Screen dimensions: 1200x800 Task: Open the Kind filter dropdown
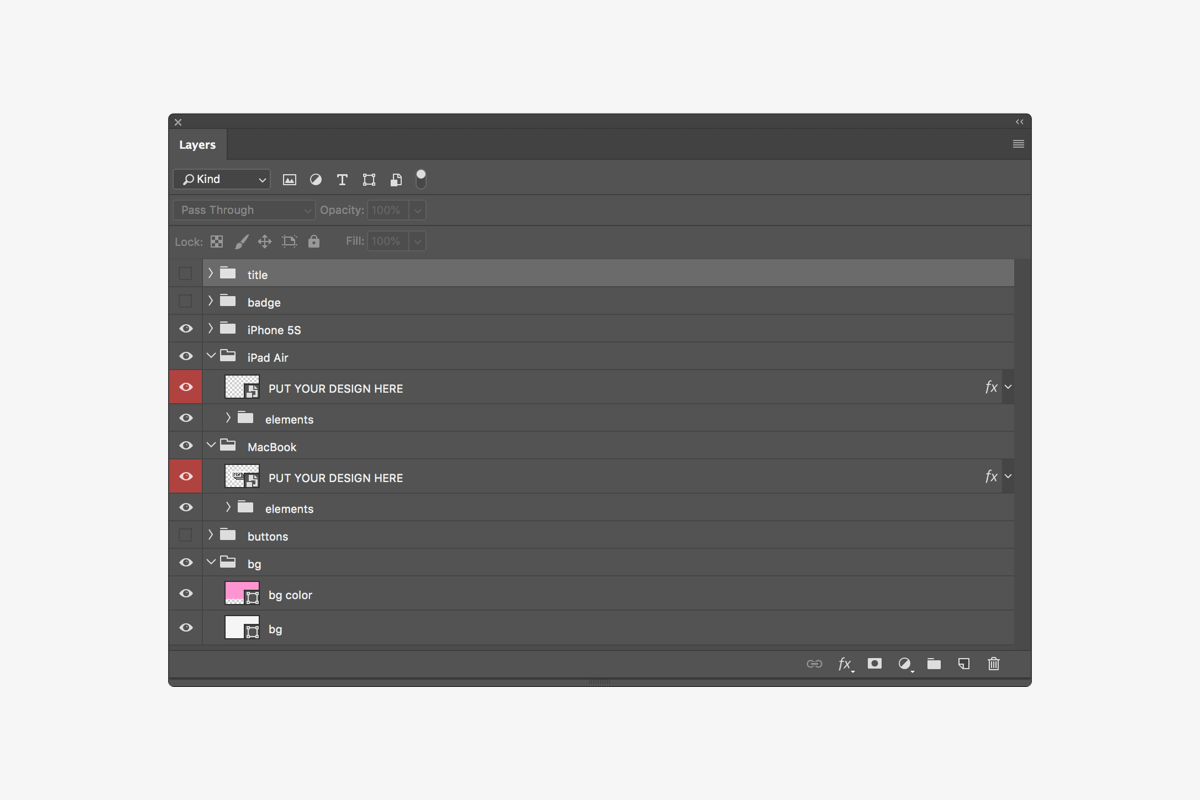pyautogui.click(x=221, y=179)
